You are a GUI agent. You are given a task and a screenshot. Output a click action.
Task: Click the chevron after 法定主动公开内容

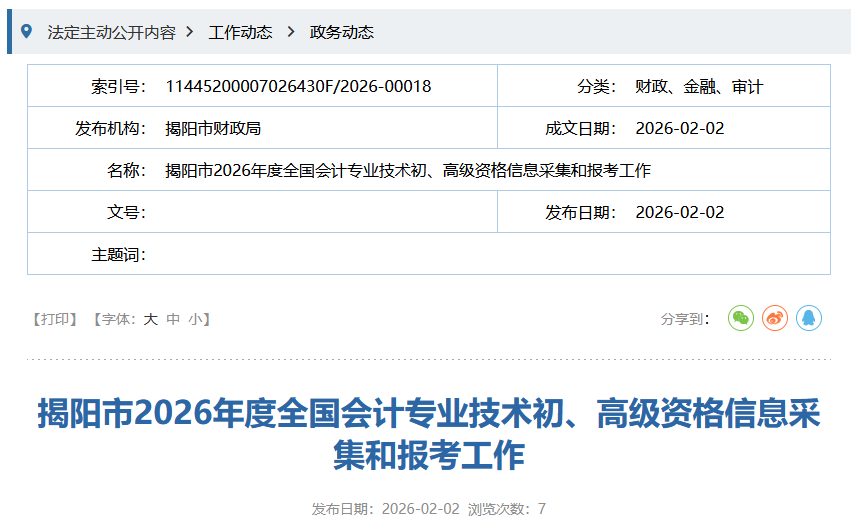[x=190, y=32]
